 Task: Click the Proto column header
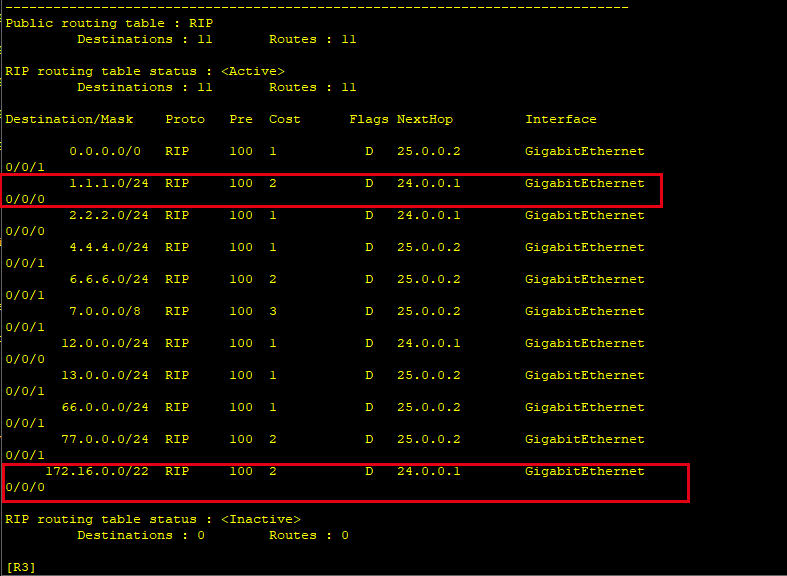tap(185, 119)
